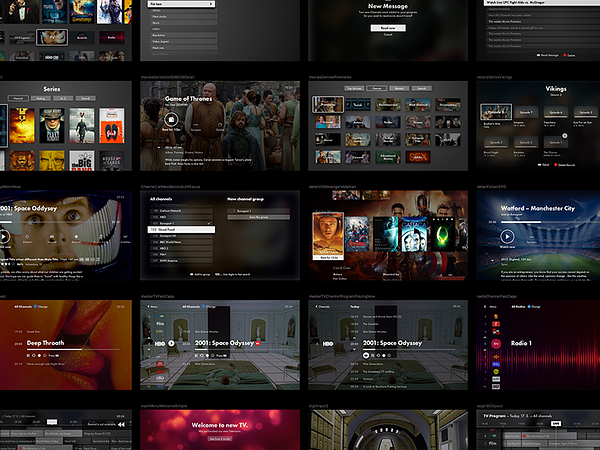Expand details chevron on Watford match screen

pyautogui.click(x=493, y=260)
